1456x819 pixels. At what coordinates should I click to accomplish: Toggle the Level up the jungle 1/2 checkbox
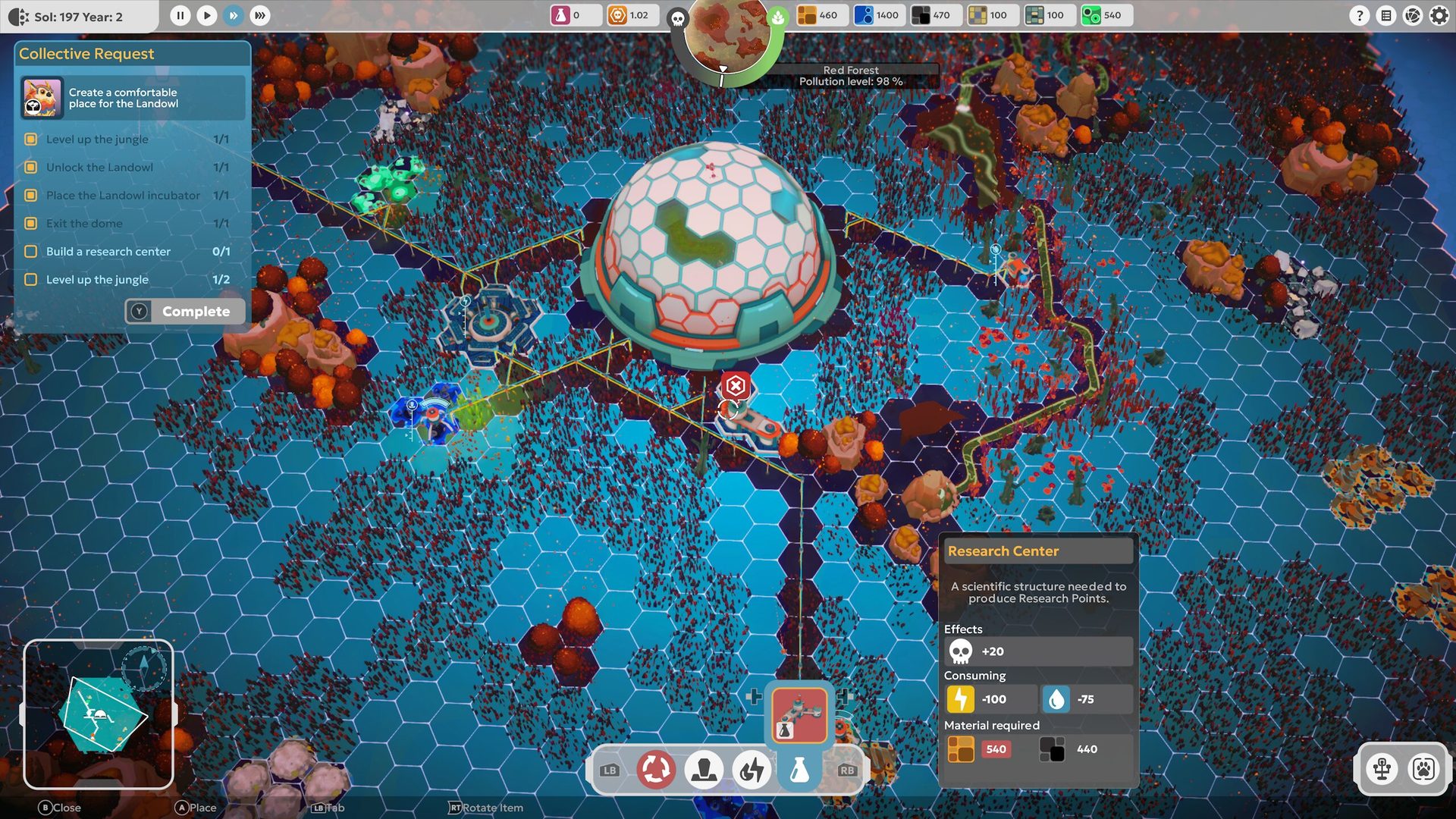coord(31,279)
